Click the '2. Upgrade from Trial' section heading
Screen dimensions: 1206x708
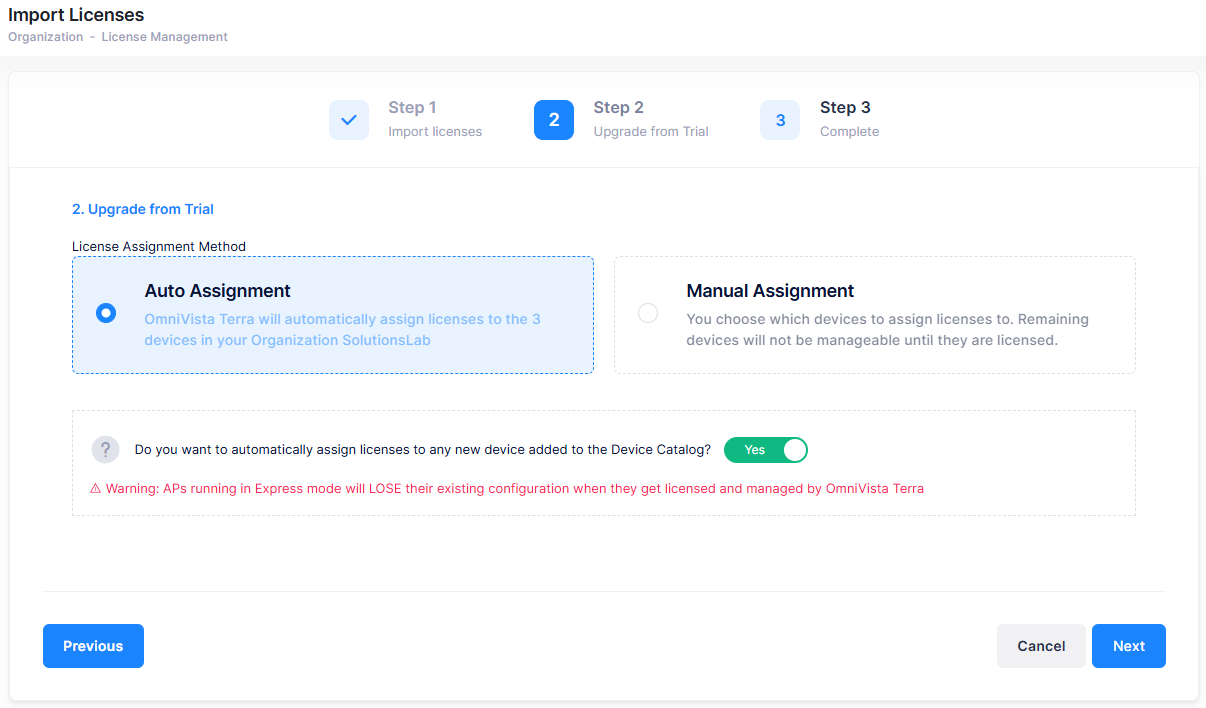[143, 209]
